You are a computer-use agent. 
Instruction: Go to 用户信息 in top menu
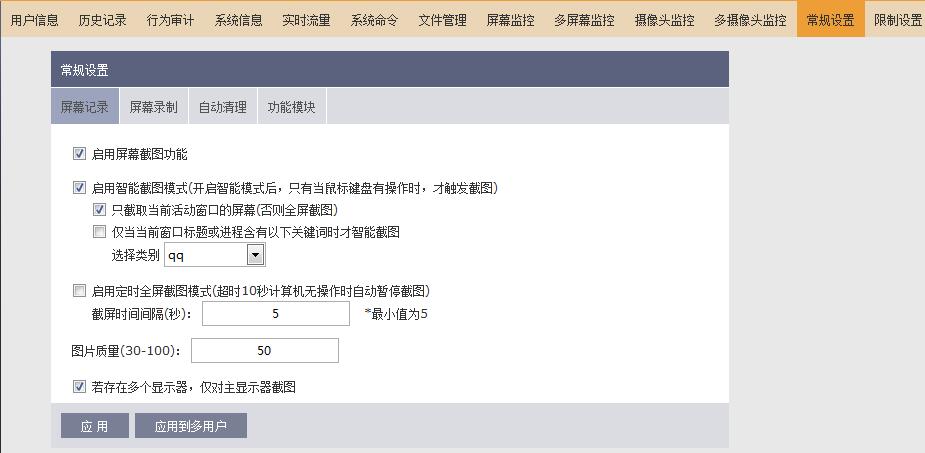point(34,19)
